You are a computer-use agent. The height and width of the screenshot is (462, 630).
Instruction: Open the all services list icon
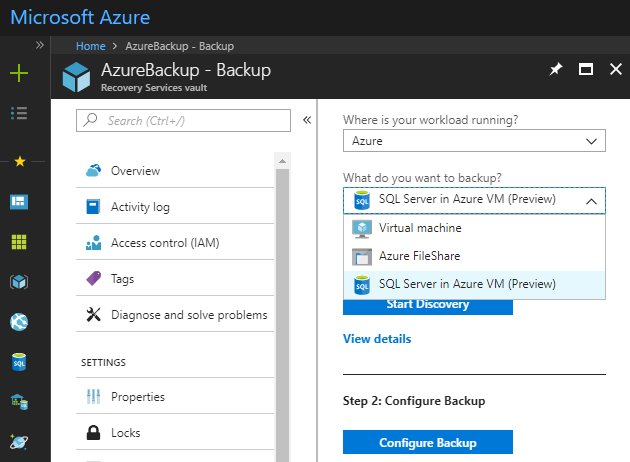tap(19, 112)
